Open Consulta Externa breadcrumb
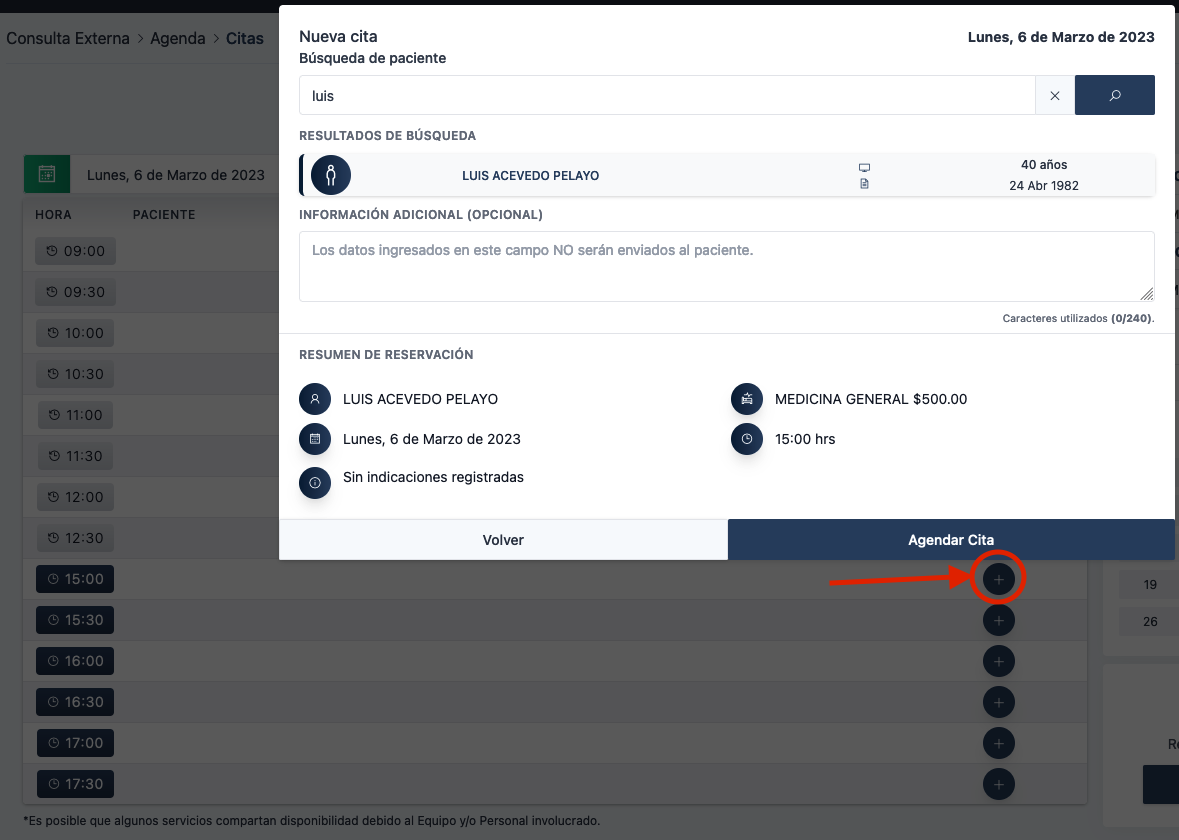 pyautogui.click(x=68, y=39)
